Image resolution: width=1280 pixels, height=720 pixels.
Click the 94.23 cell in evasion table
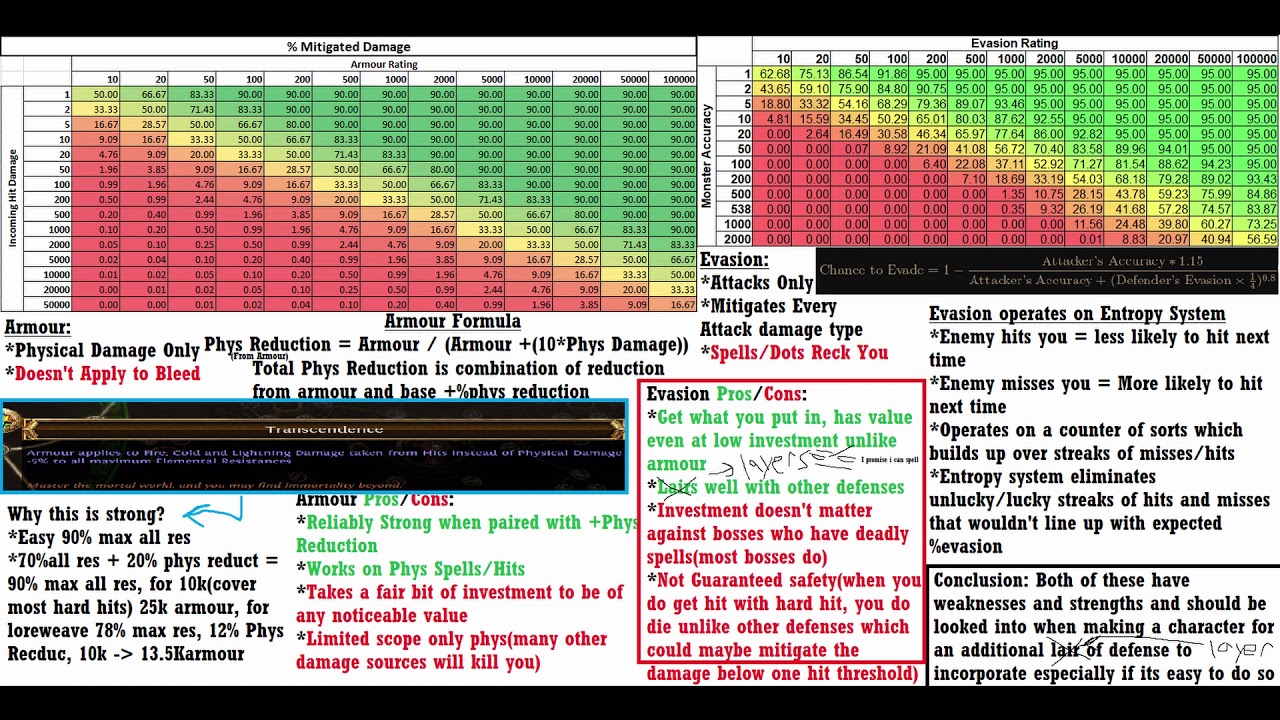tap(1216, 164)
